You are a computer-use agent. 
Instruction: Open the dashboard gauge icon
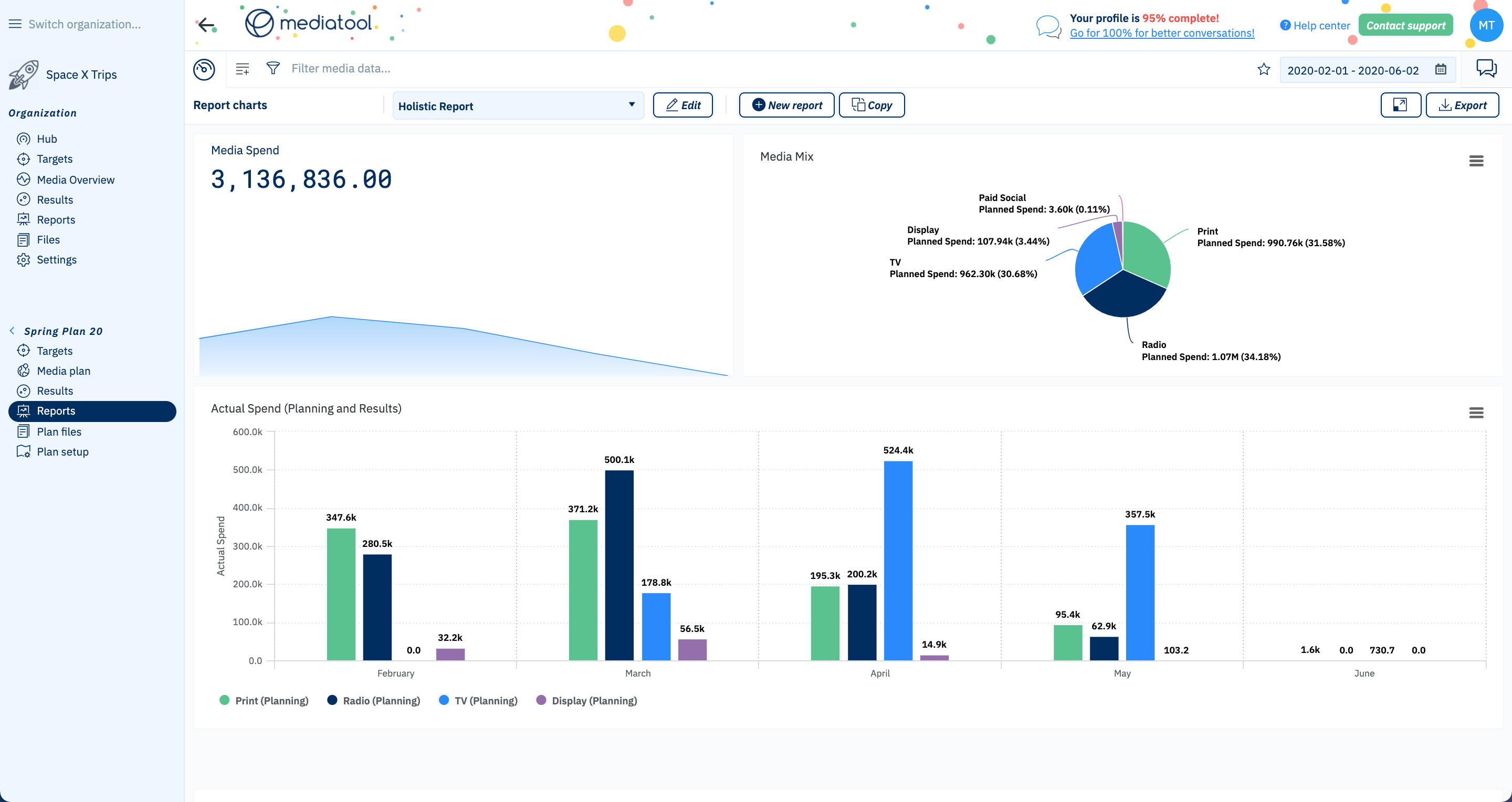pyautogui.click(x=204, y=69)
